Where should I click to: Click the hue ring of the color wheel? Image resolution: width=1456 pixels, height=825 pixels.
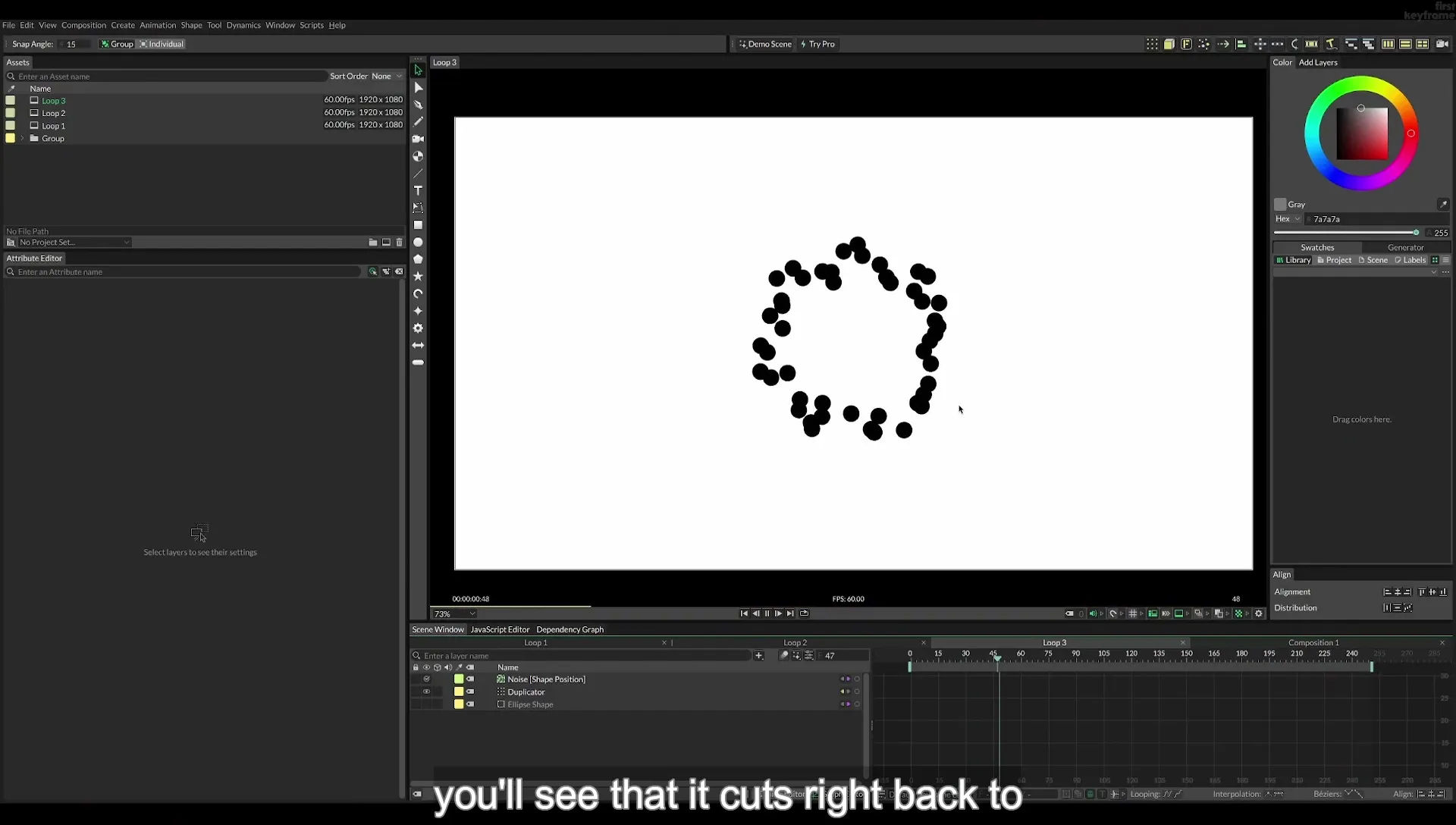[1361, 82]
